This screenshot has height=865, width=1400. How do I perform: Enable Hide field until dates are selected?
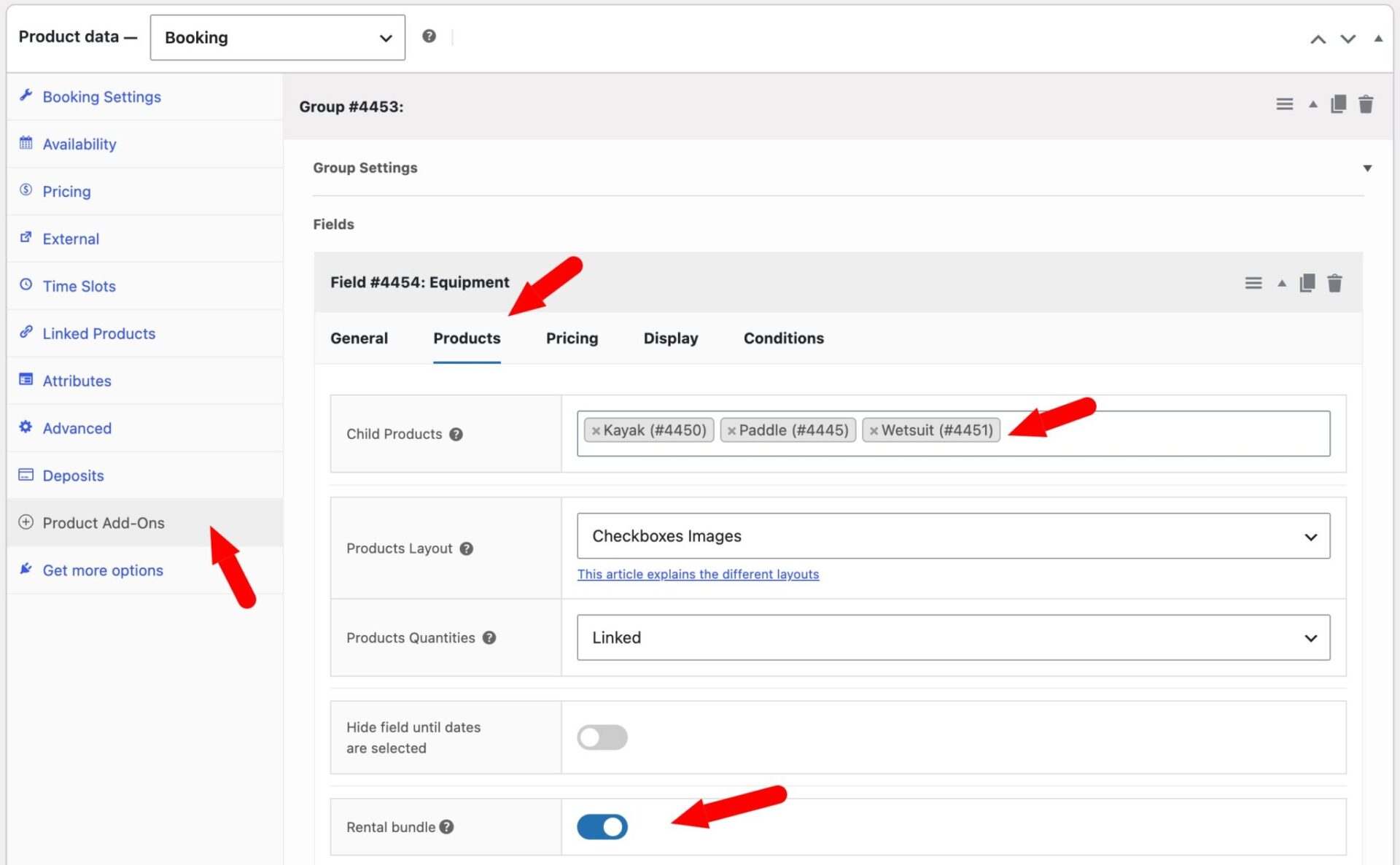tap(602, 737)
